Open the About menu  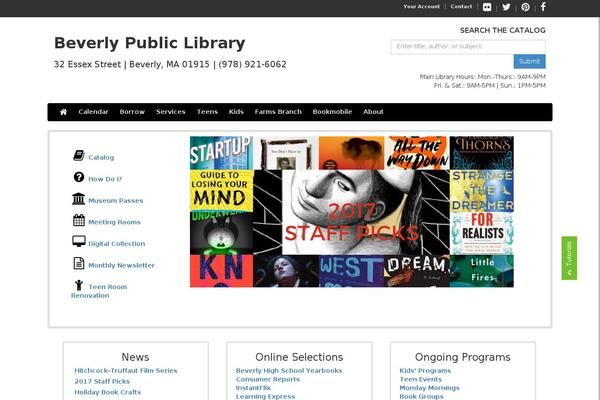tap(373, 112)
